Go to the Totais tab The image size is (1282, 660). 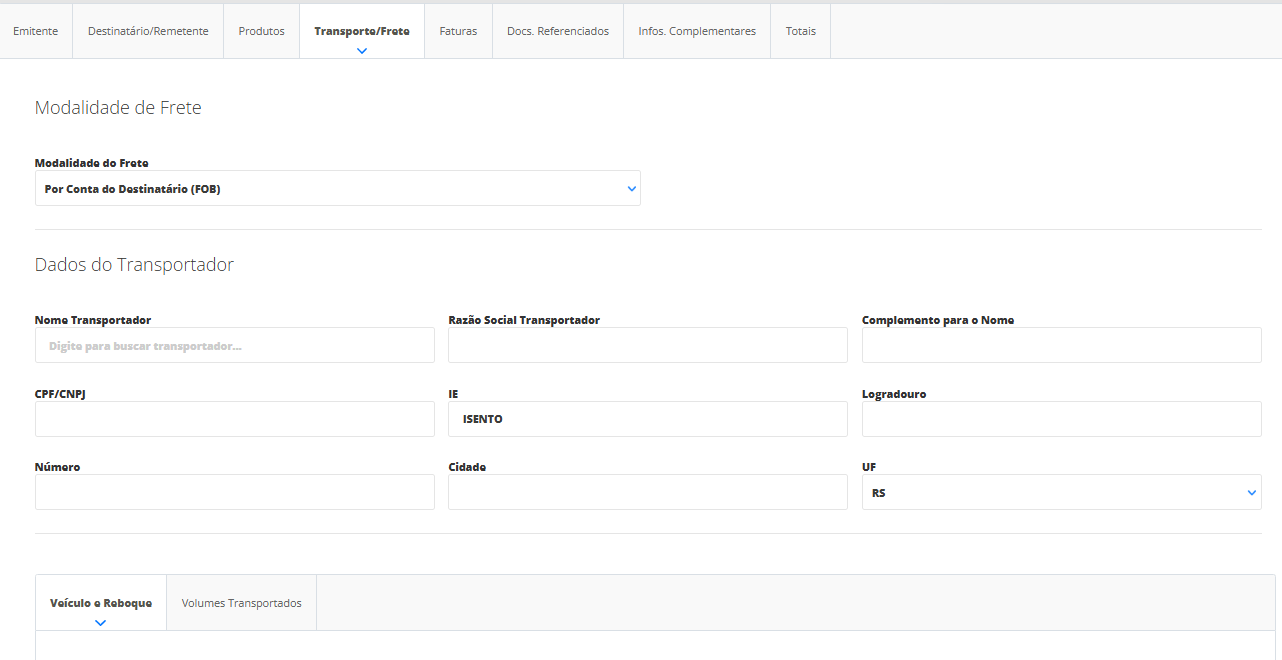[x=800, y=31]
